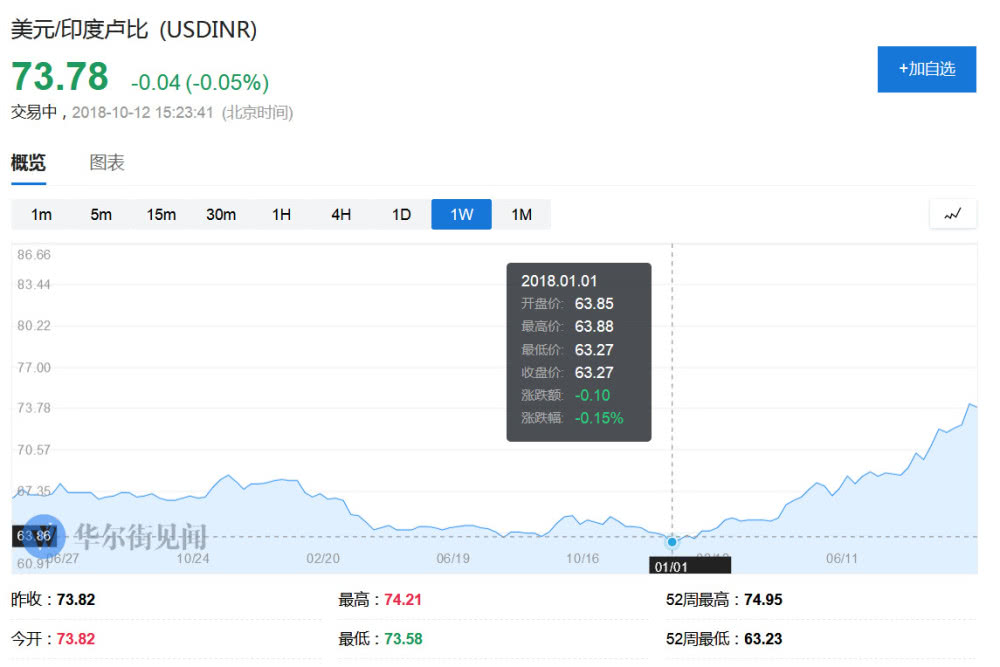Set chart to 4H interval
The width and height of the screenshot is (1000, 667).
click(x=341, y=214)
